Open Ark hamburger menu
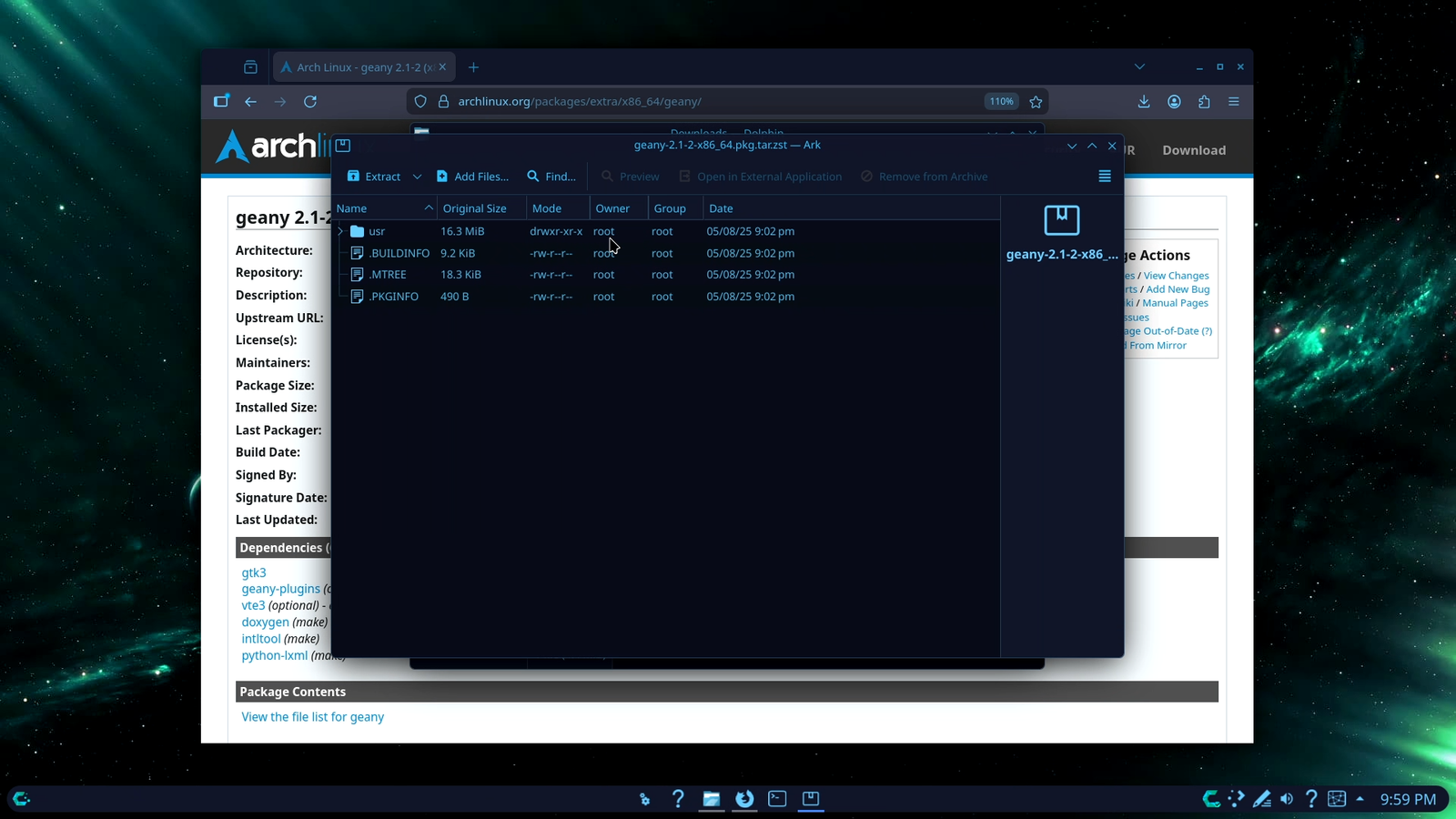The width and height of the screenshot is (1456, 819). (1105, 177)
